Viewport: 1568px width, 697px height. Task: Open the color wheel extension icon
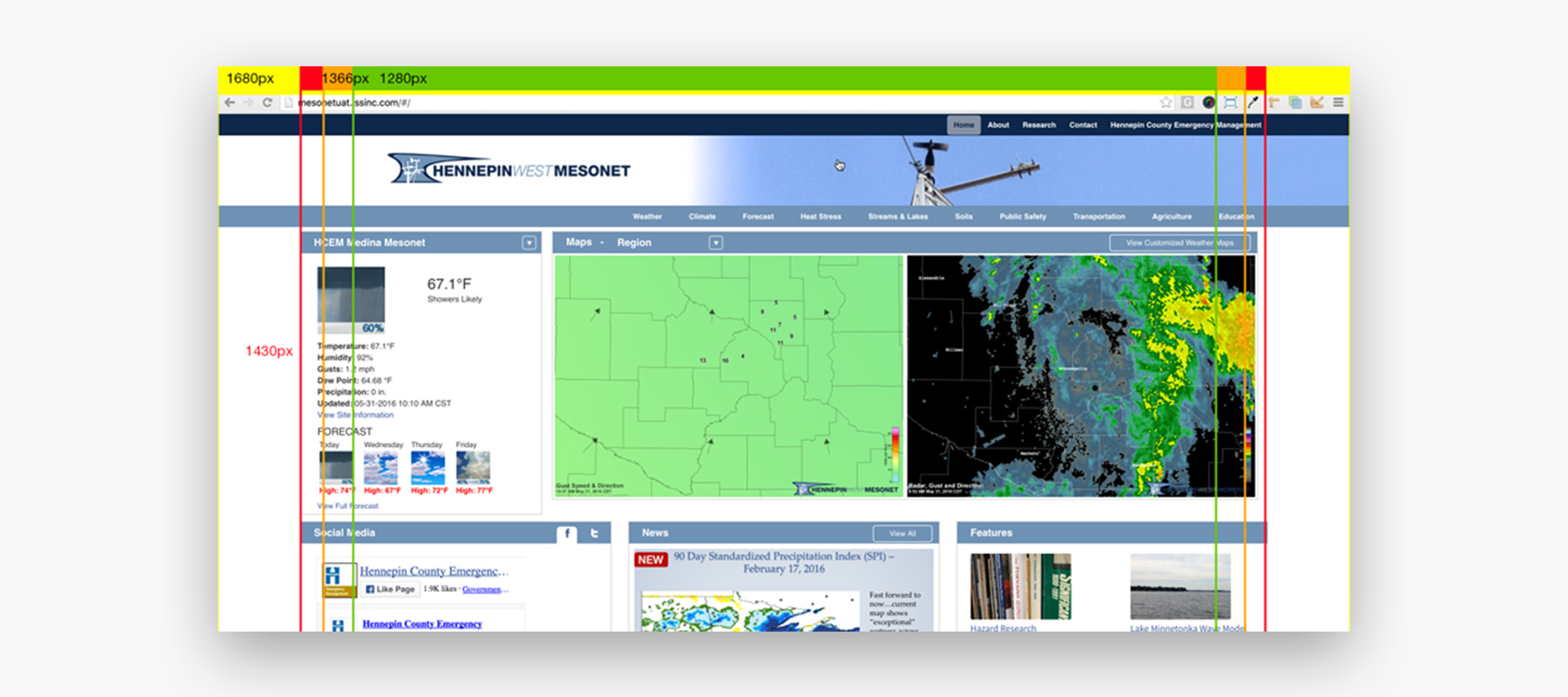click(x=1209, y=103)
